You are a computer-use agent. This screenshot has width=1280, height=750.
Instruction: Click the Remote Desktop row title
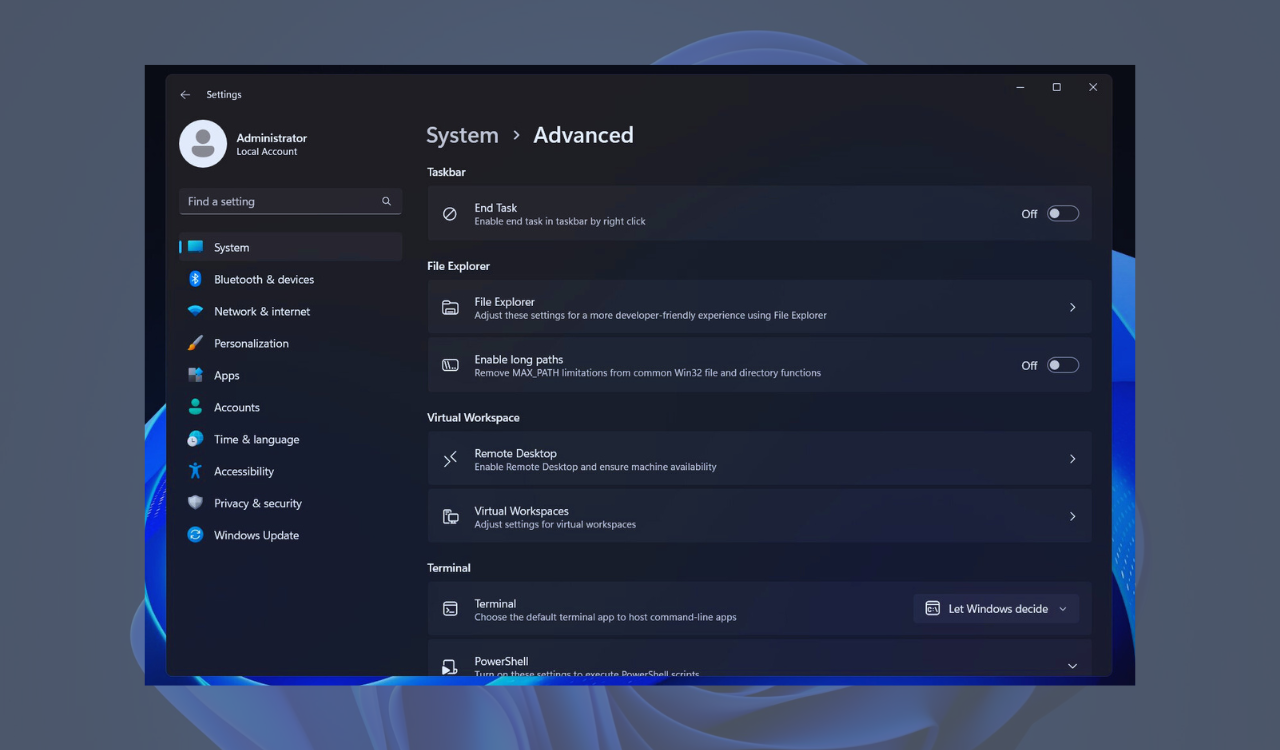tap(515, 453)
